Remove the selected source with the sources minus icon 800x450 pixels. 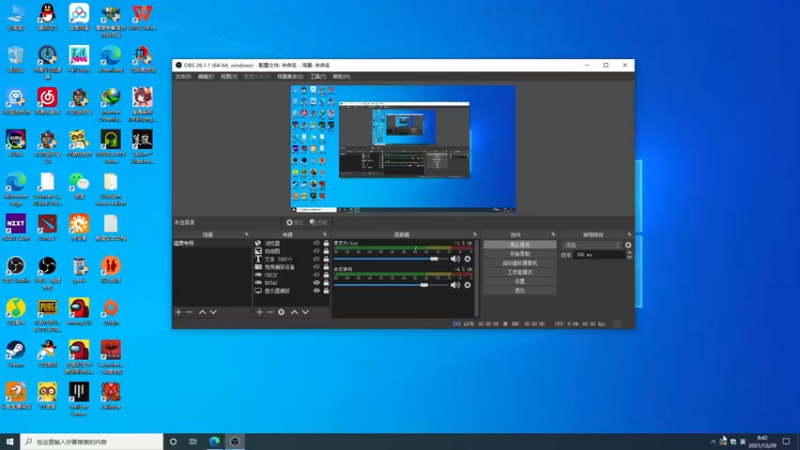(270, 312)
